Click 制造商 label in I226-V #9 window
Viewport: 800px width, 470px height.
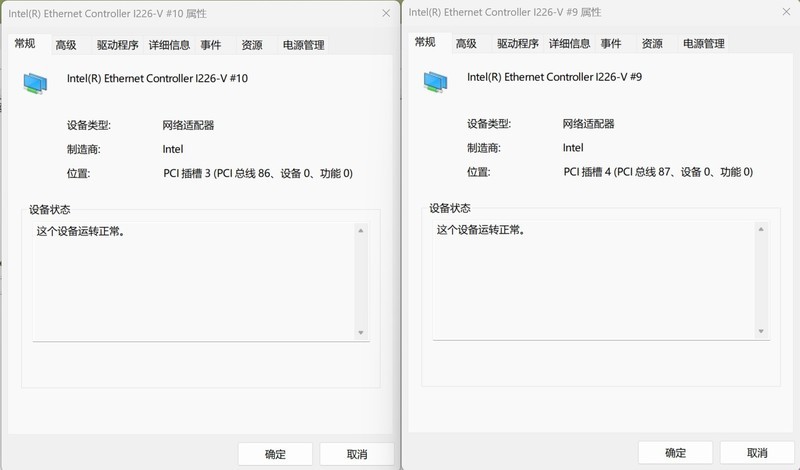[484, 148]
